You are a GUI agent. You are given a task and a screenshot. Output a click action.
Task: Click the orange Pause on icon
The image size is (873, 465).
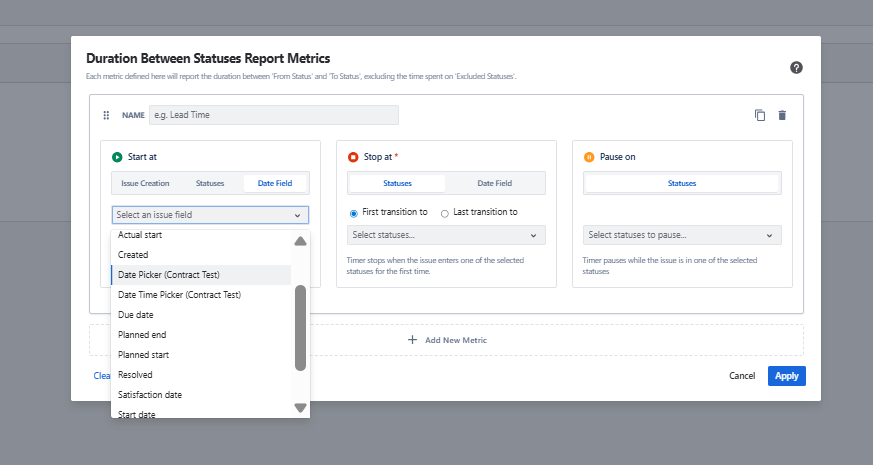[x=589, y=157]
